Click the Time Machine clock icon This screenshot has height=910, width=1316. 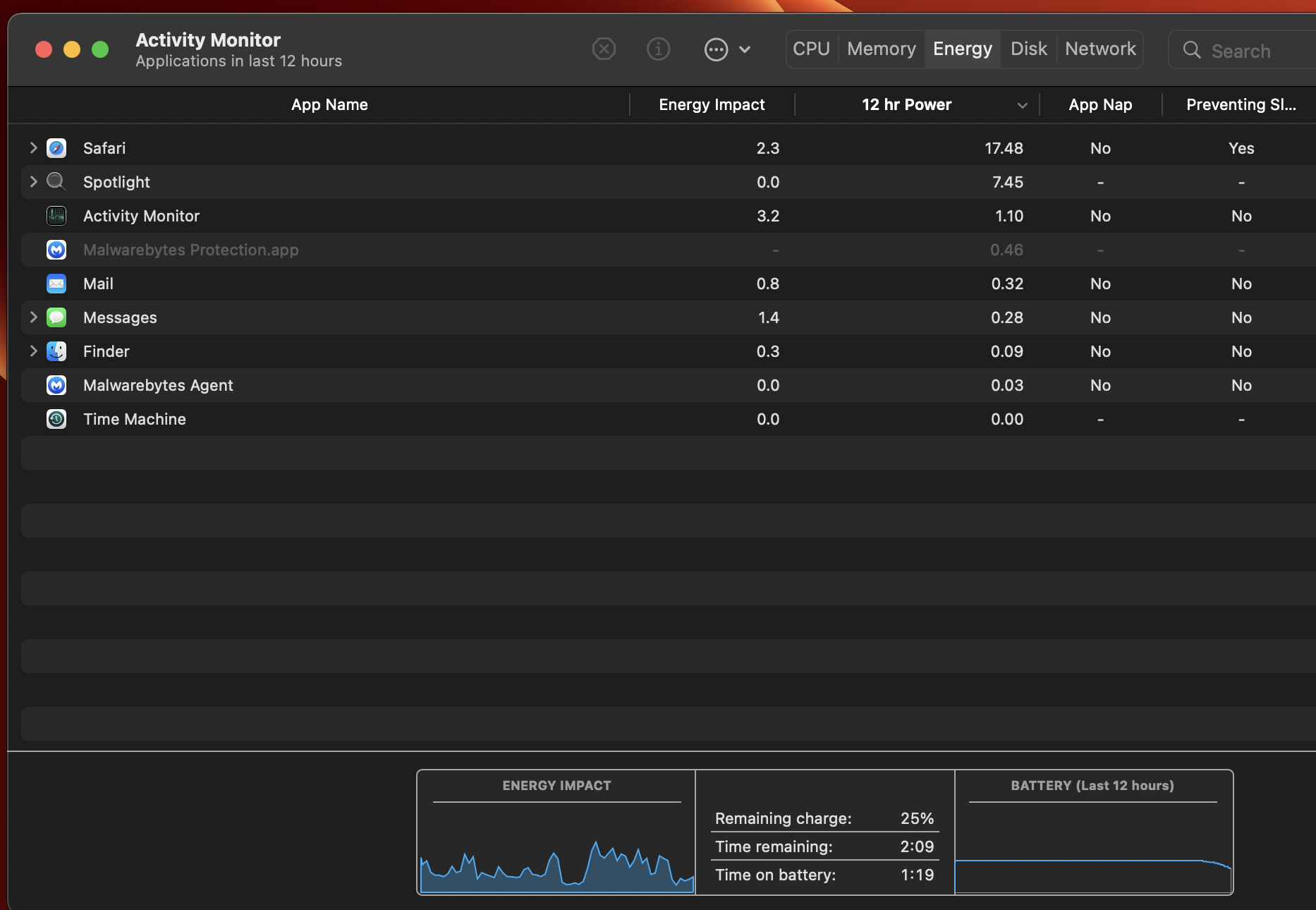tap(56, 419)
